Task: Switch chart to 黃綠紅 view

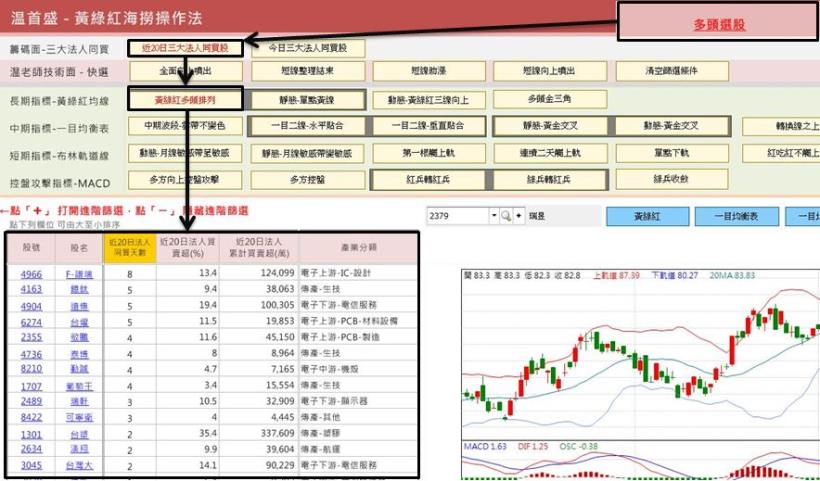Action: [x=647, y=216]
